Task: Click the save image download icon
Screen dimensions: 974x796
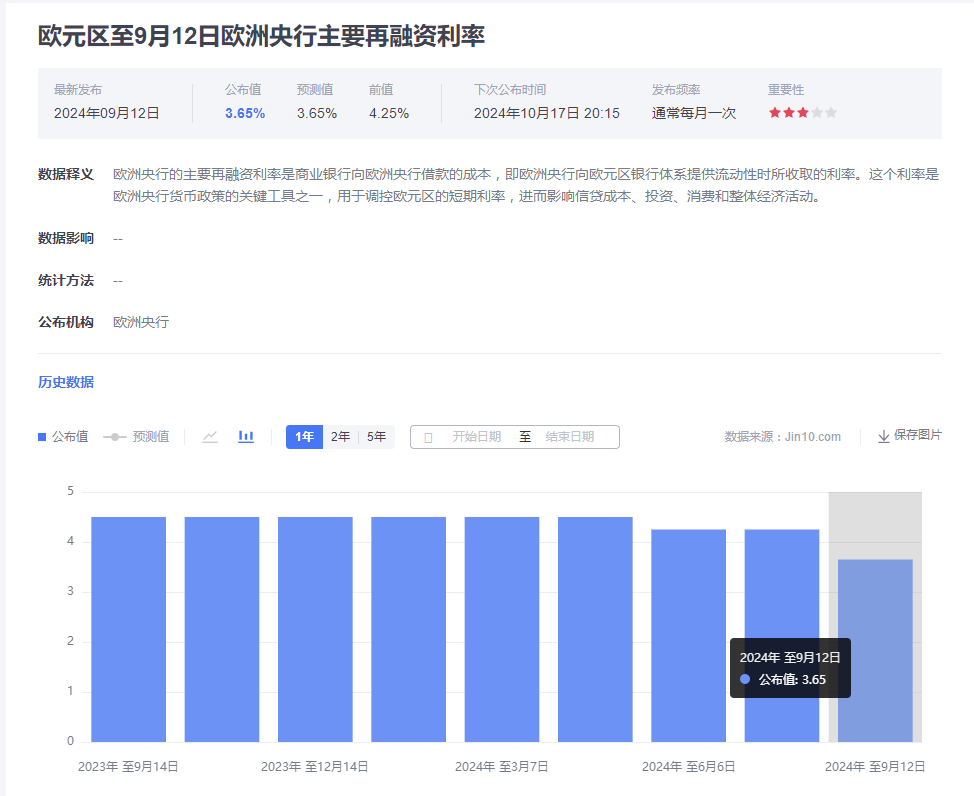Action: [x=884, y=437]
